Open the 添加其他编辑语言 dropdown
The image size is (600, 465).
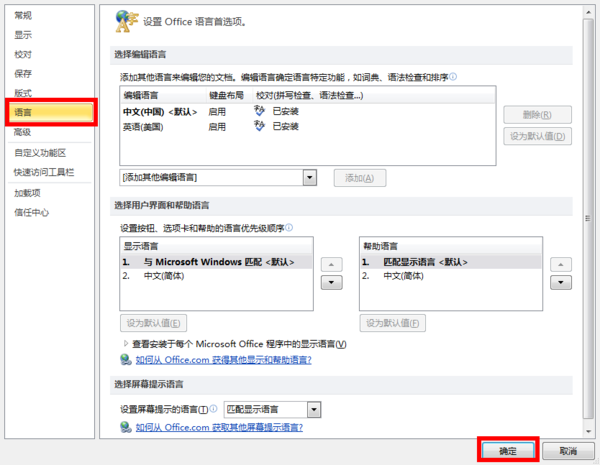coord(310,178)
